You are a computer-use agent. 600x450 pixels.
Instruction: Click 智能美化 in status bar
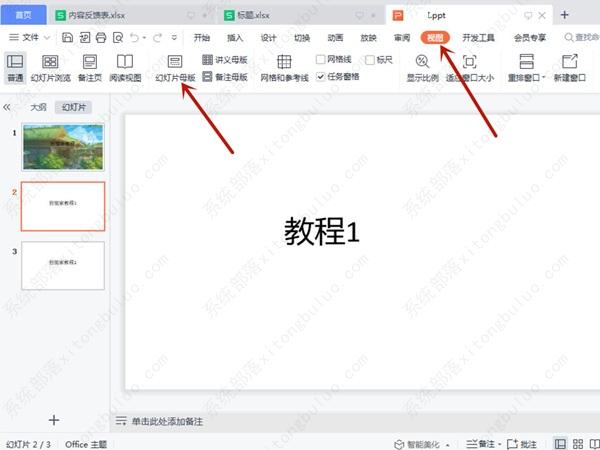[417, 444]
